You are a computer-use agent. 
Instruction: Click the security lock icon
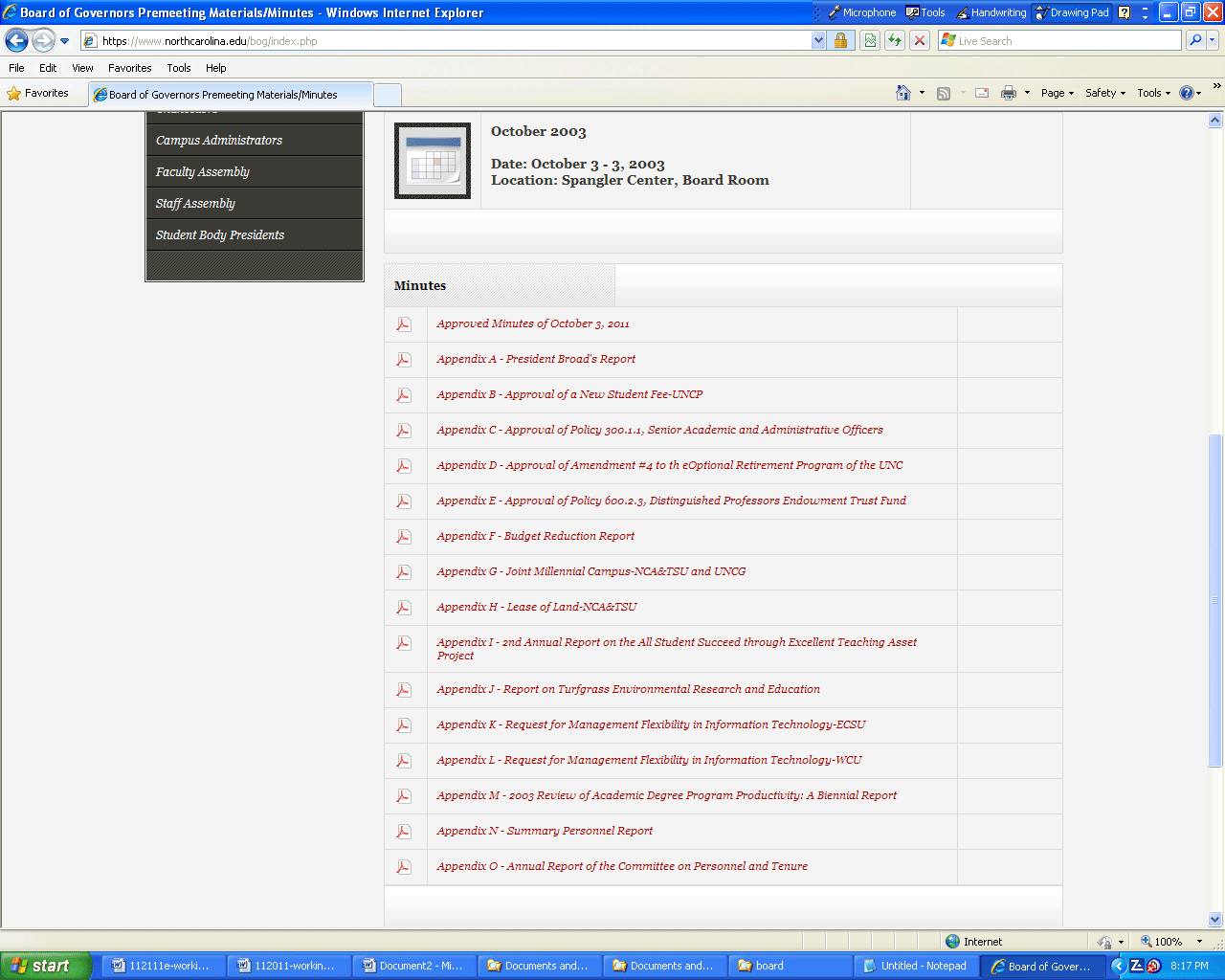click(840, 41)
